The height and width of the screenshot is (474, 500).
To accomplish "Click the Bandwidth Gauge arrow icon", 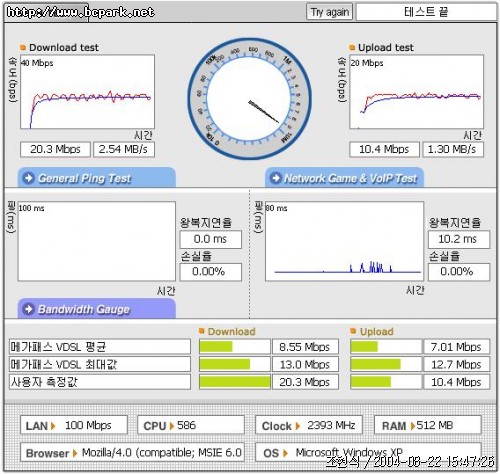I will click(x=29, y=309).
